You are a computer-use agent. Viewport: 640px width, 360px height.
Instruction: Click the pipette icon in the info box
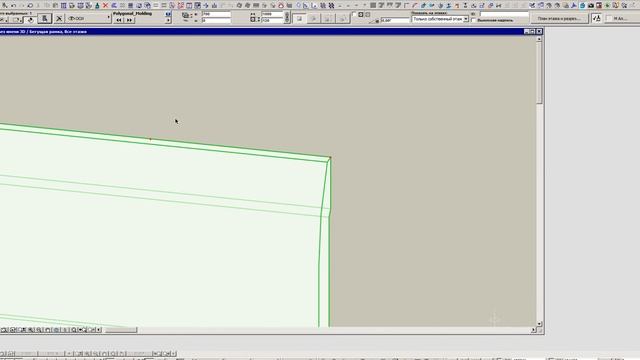pos(31,19)
